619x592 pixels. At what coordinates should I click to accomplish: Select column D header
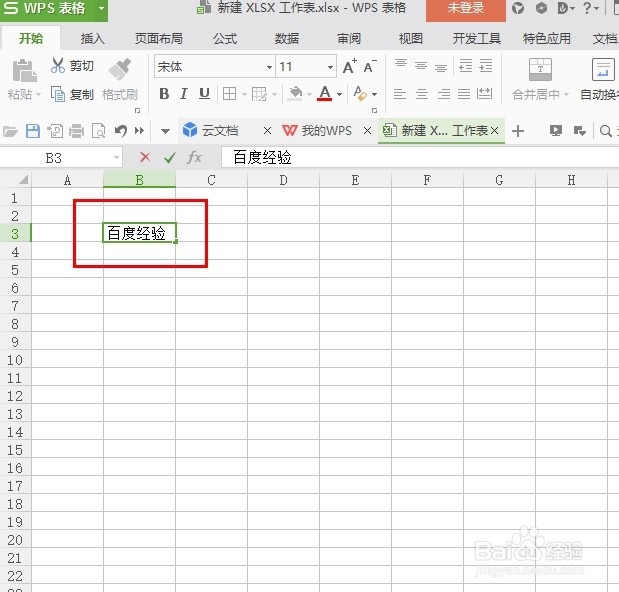point(283,180)
